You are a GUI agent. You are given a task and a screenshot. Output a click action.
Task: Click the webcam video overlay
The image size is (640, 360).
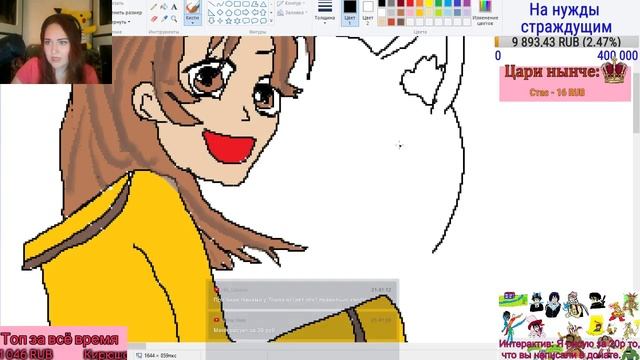(56, 42)
